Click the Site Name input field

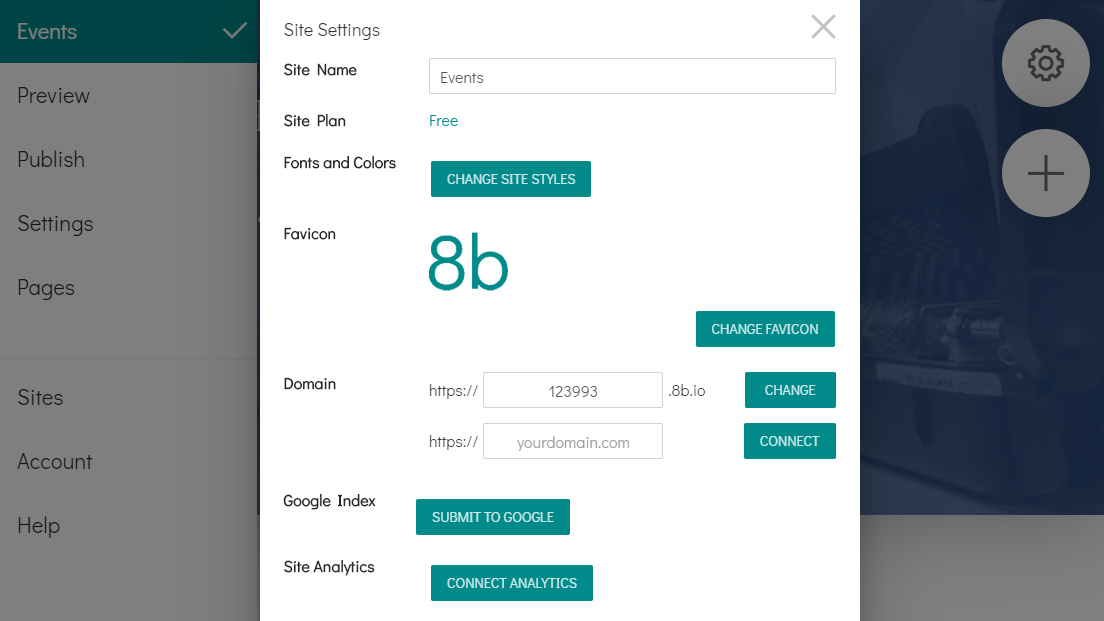632,77
